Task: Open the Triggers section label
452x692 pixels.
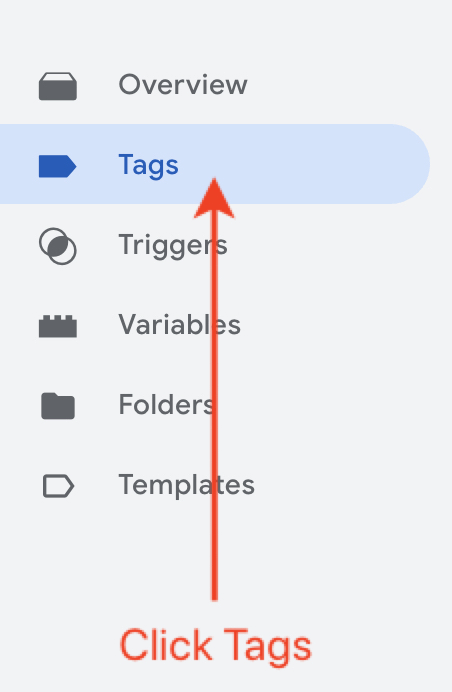Action: click(x=173, y=246)
